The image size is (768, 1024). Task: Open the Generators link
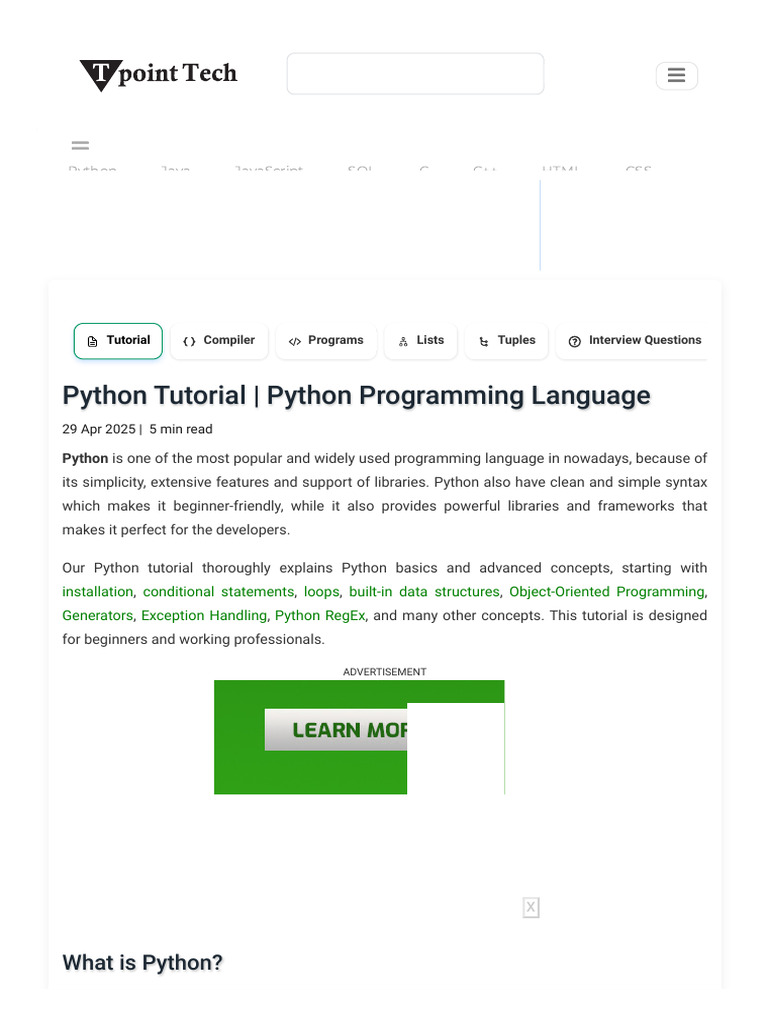click(x=97, y=615)
